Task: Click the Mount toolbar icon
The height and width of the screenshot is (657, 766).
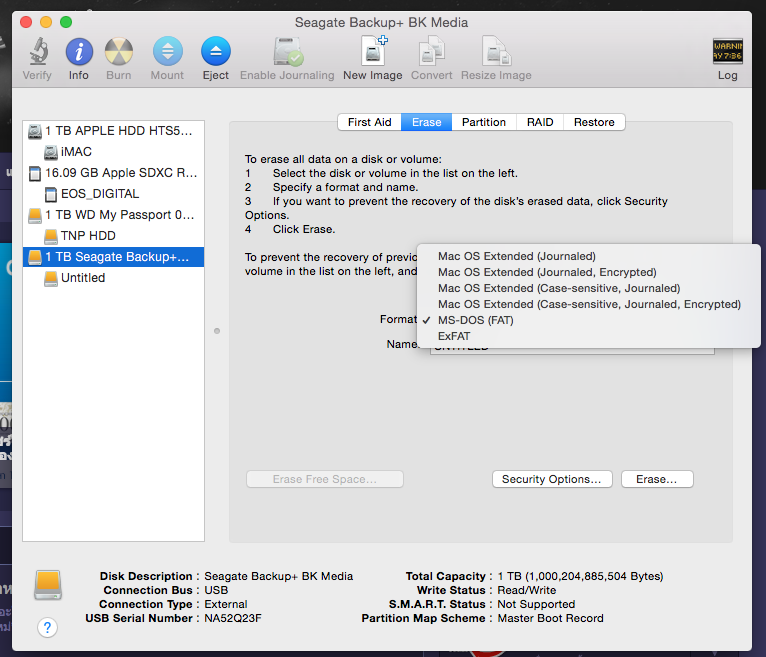Action: (x=168, y=51)
